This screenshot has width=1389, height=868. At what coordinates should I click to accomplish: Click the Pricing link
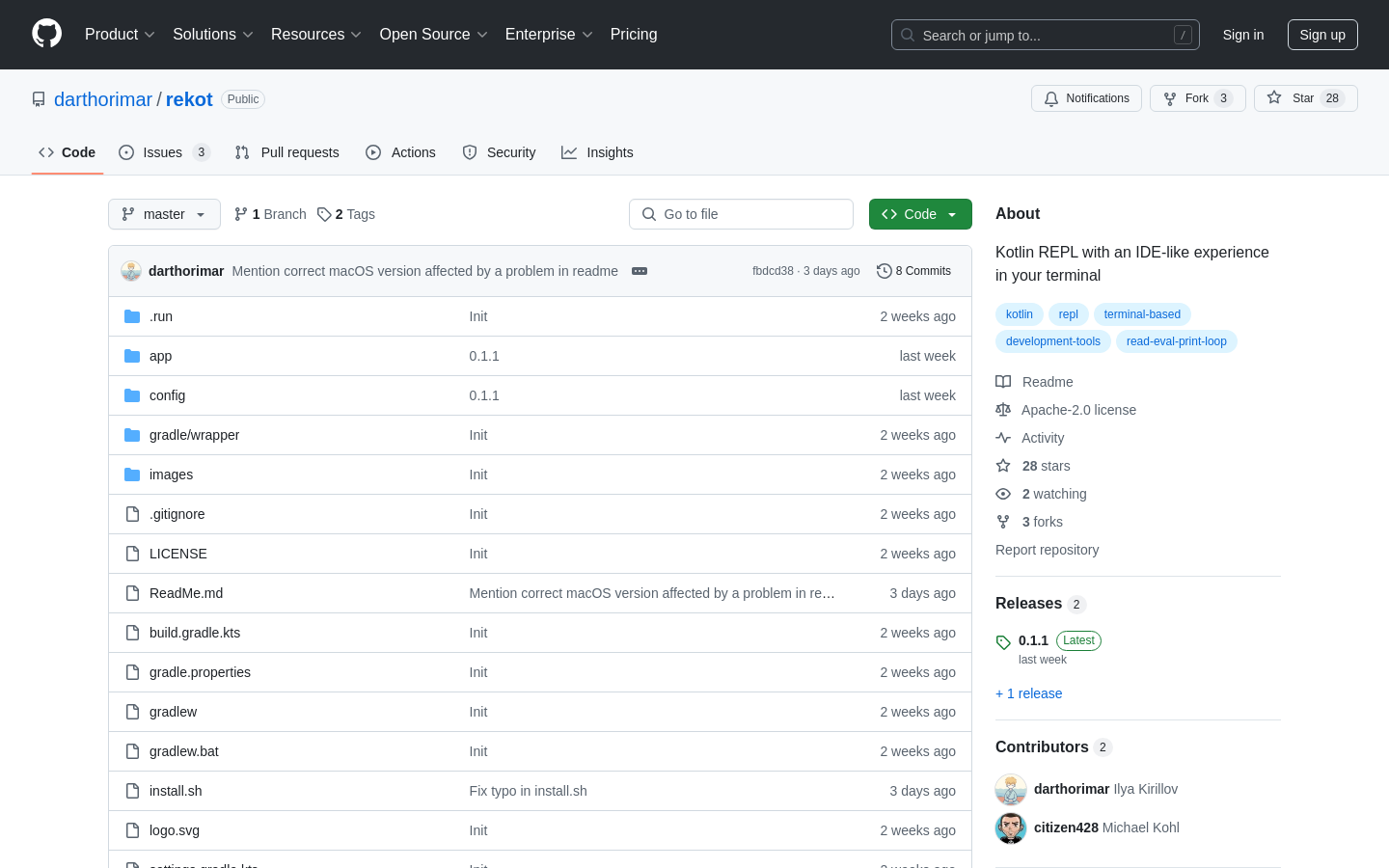point(634,35)
